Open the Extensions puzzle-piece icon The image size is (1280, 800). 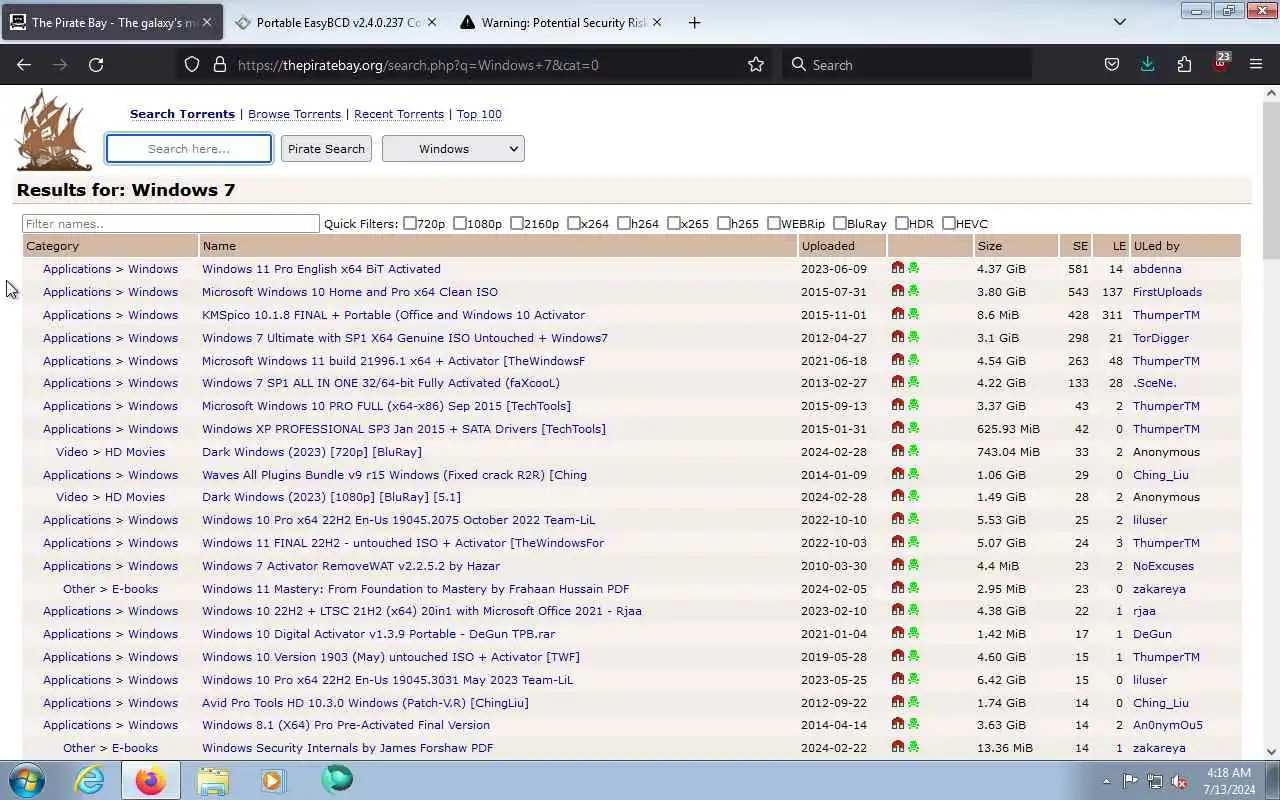coord(1184,64)
